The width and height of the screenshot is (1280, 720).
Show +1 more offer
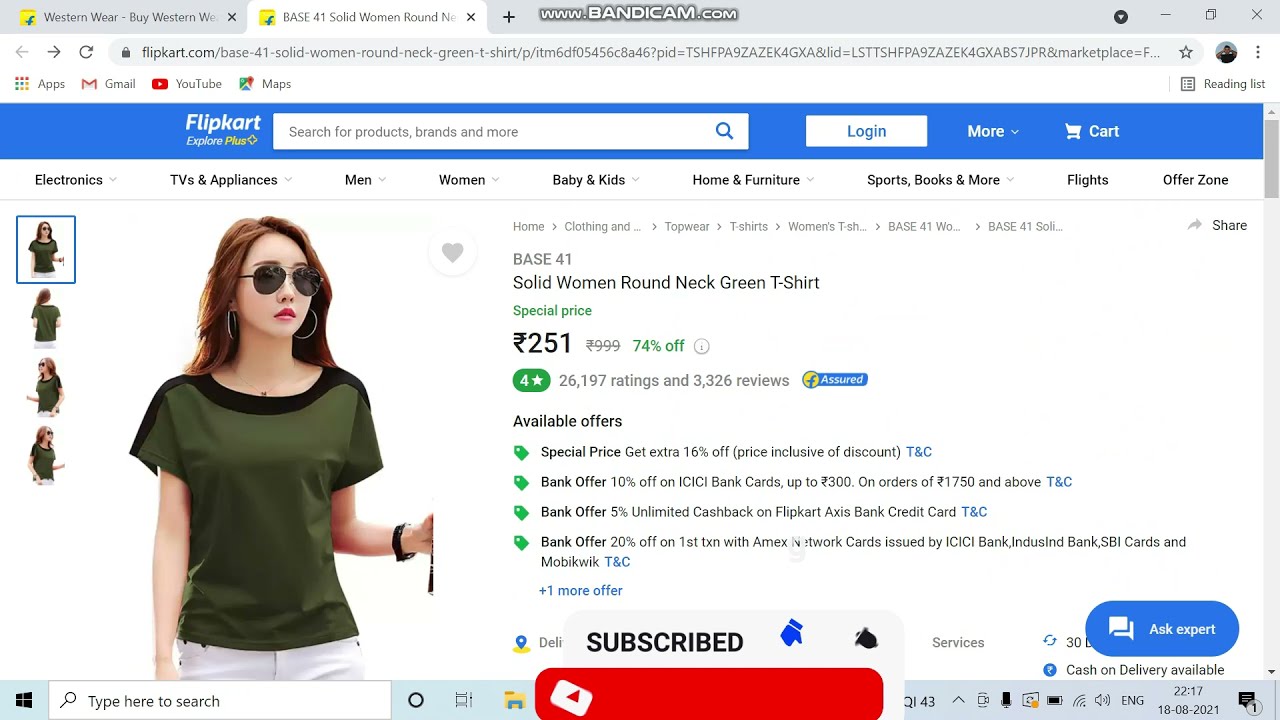[x=580, y=591]
